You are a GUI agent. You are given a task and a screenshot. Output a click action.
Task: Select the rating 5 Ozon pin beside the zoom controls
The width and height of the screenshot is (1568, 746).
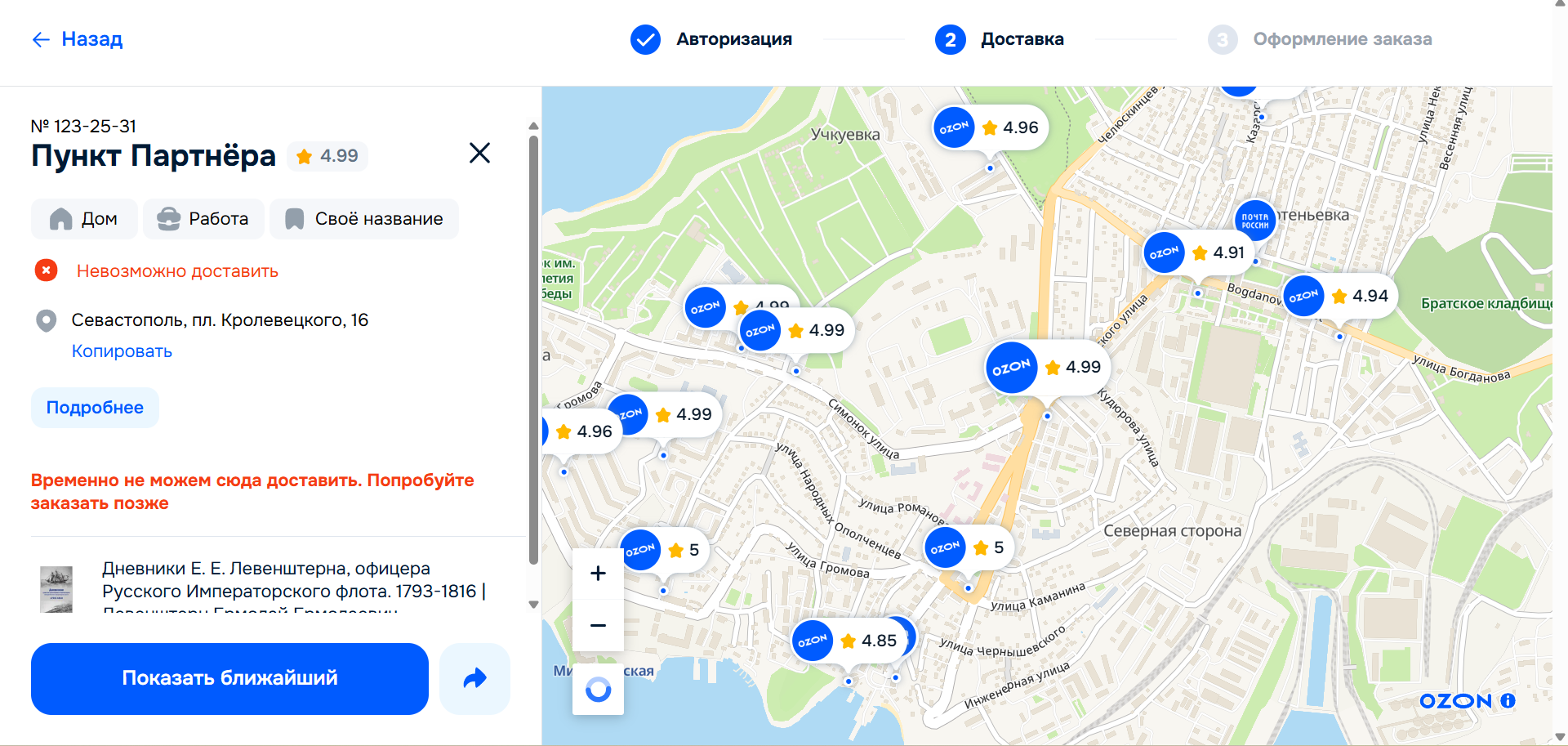click(663, 551)
